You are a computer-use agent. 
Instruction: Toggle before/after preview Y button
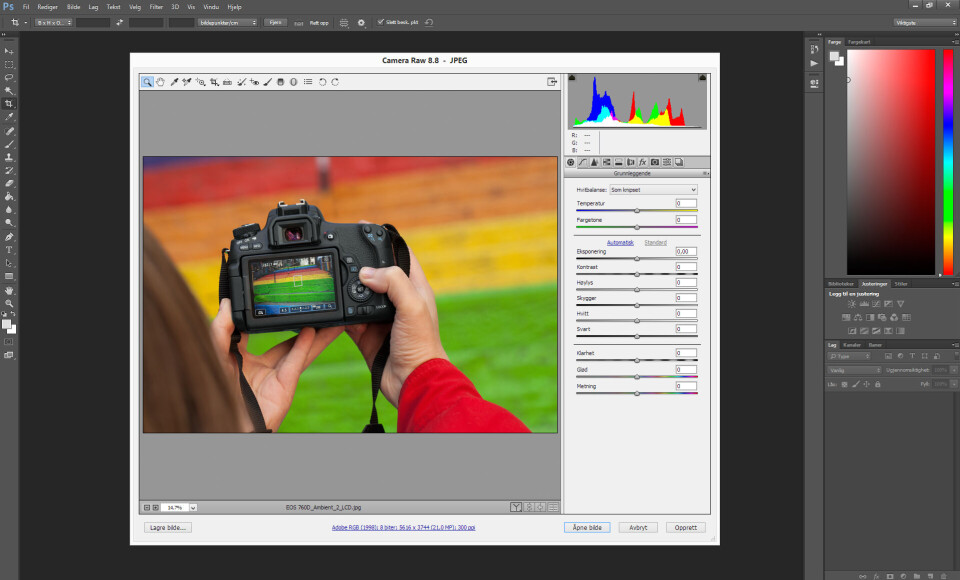pyautogui.click(x=516, y=507)
